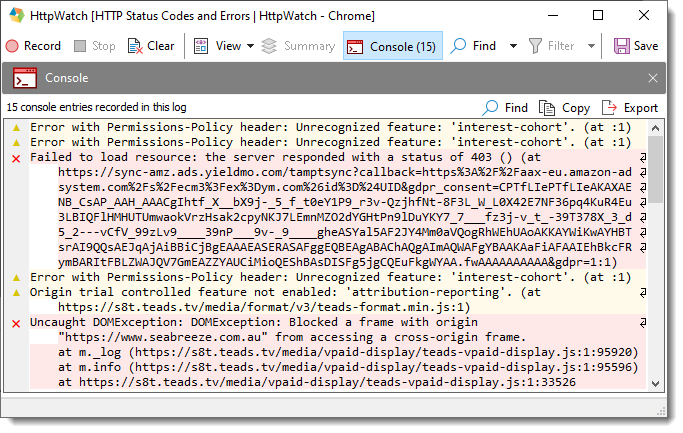Click the console vertical scrollbar thumb
This screenshot has width=683, height=433.
point(655,169)
